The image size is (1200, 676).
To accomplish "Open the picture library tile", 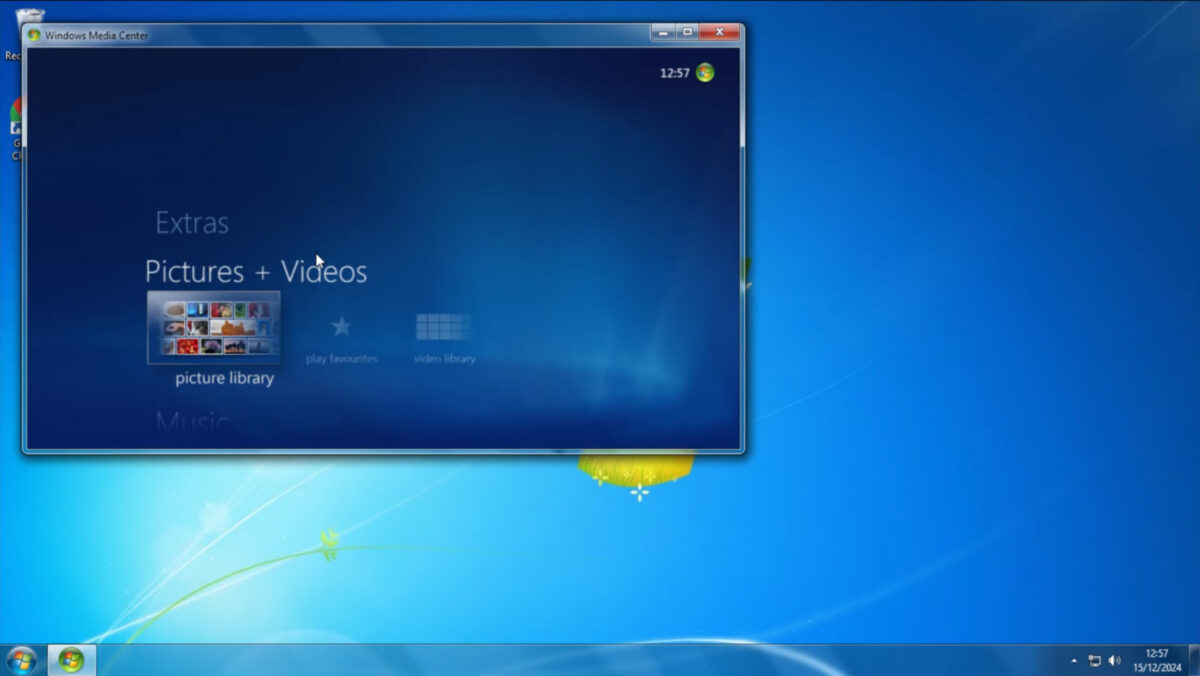I will click(213, 330).
